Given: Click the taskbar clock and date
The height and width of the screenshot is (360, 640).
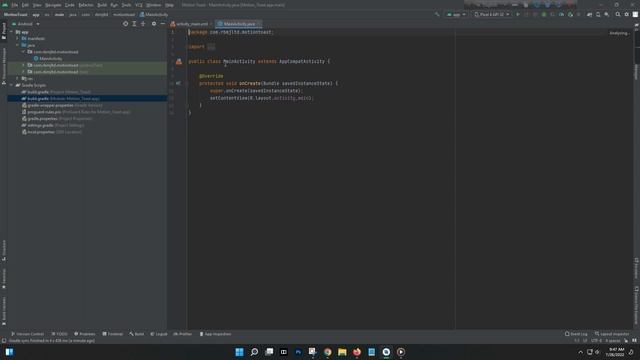Looking at the screenshot, I should (615, 352).
